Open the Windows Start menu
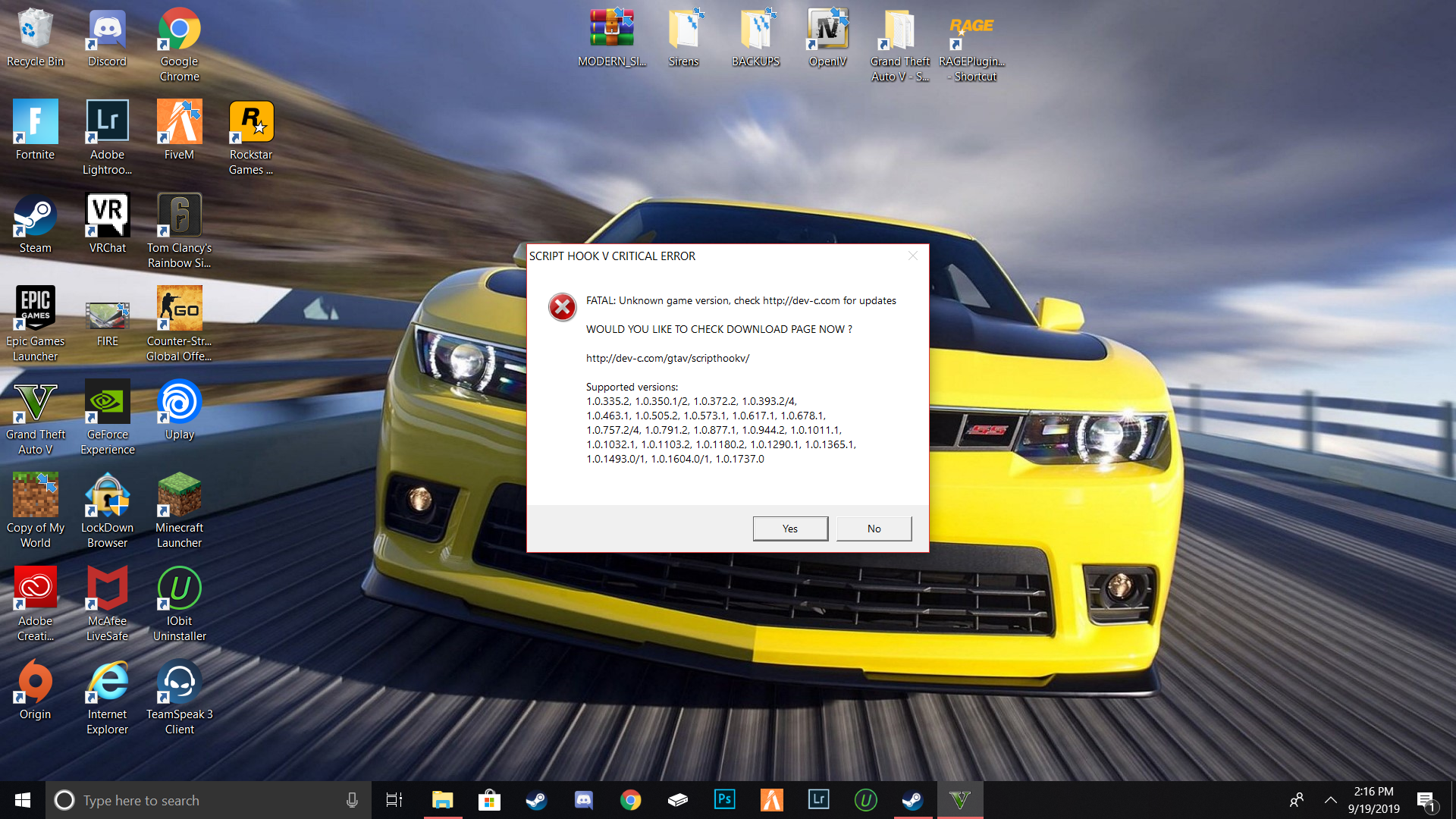 pyautogui.click(x=23, y=800)
